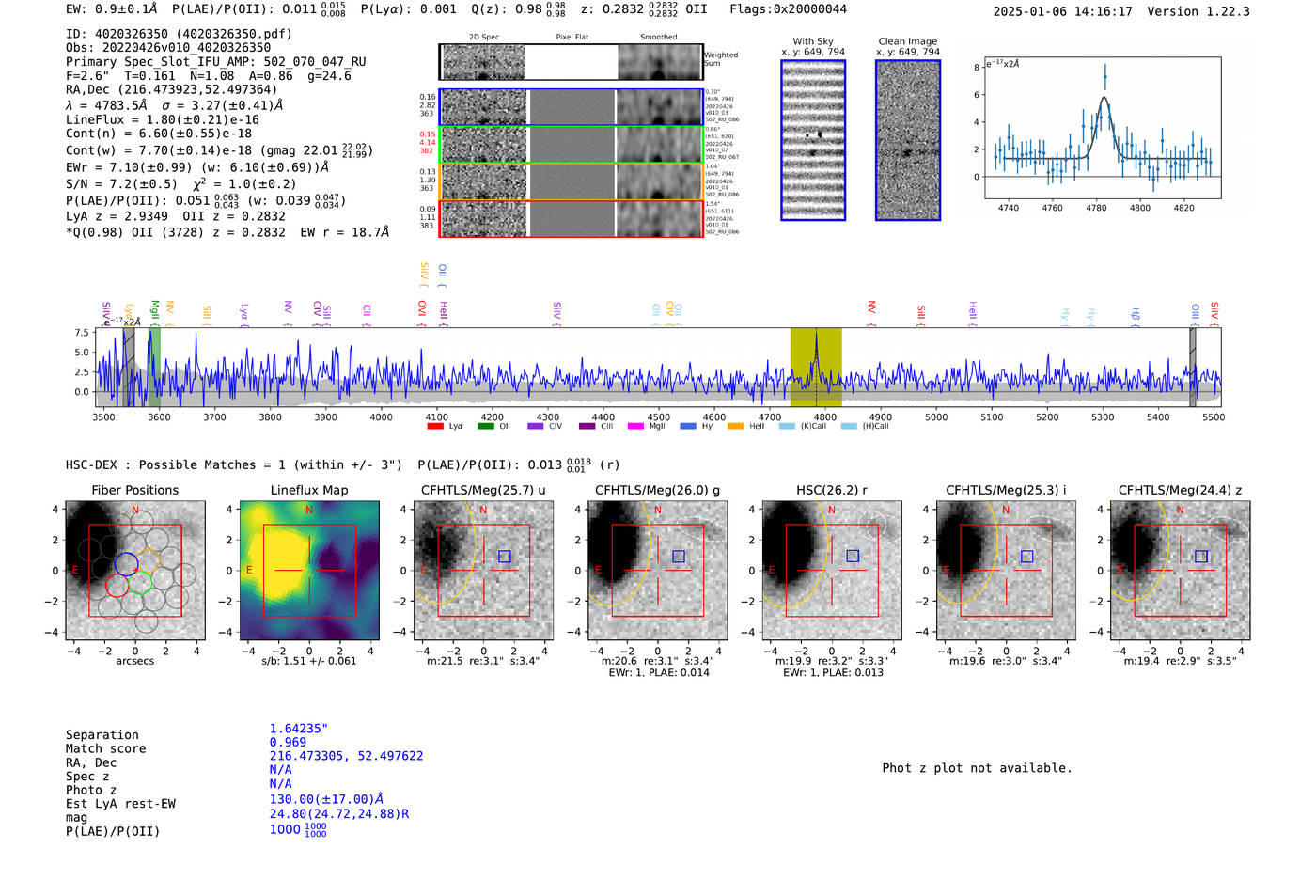Click the emission line fit plot

click(1102, 128)
